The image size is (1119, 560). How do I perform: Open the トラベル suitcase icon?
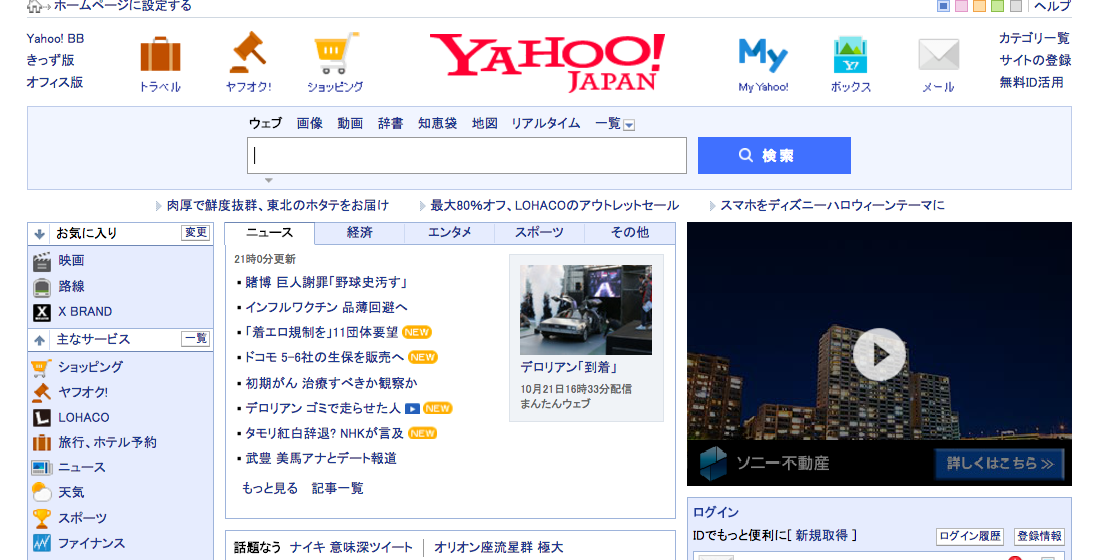tap(160, 54)
